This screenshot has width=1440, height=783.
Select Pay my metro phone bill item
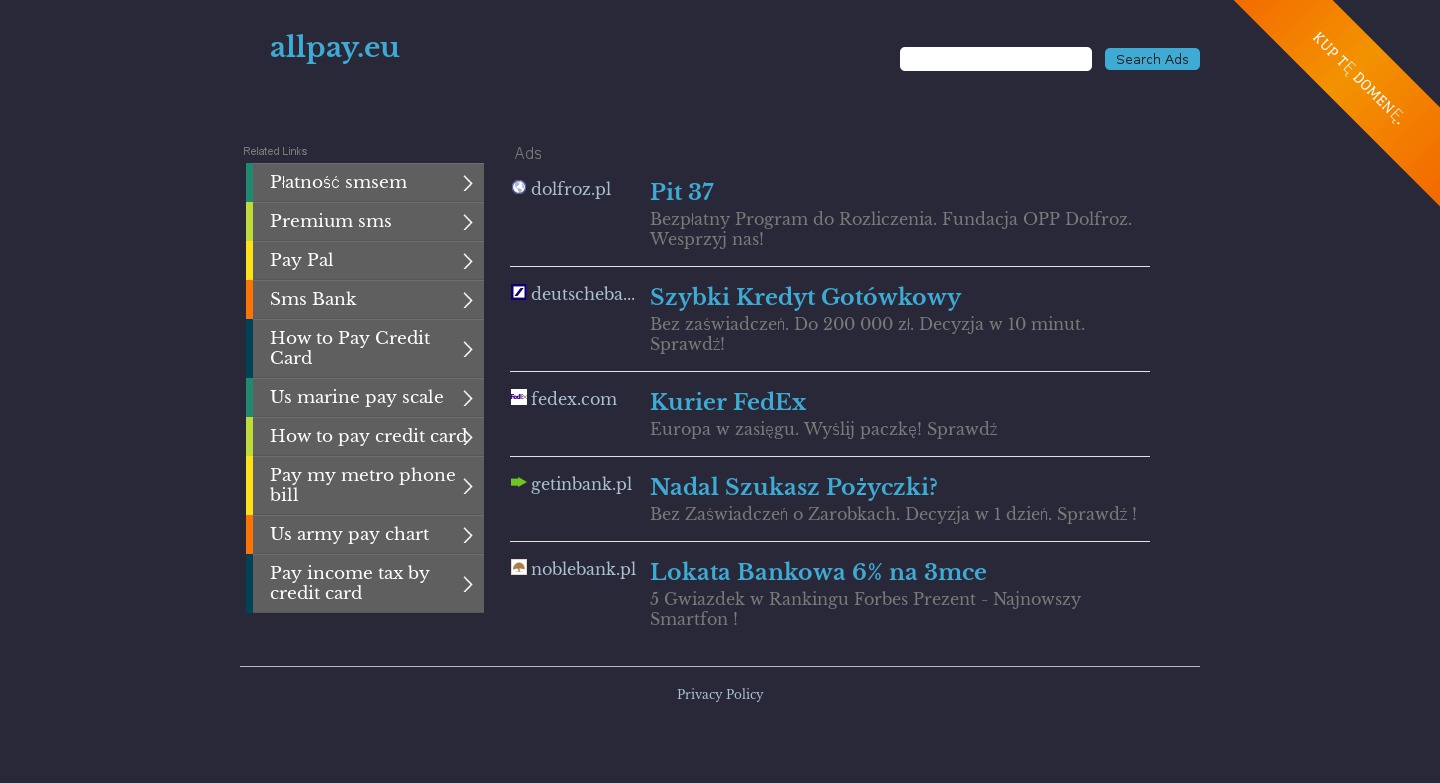point(362,485)
